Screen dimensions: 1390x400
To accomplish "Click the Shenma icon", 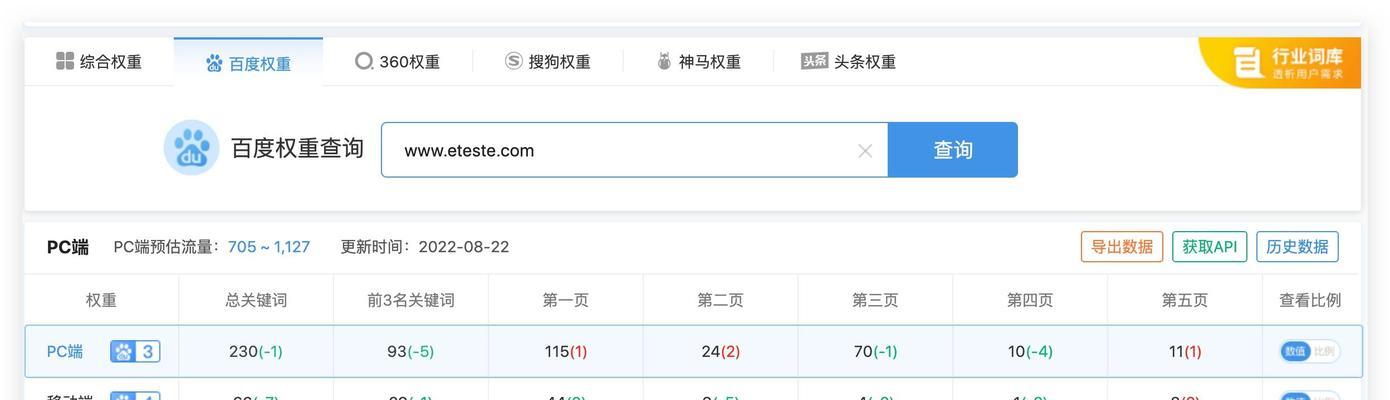I will point(664,61).
